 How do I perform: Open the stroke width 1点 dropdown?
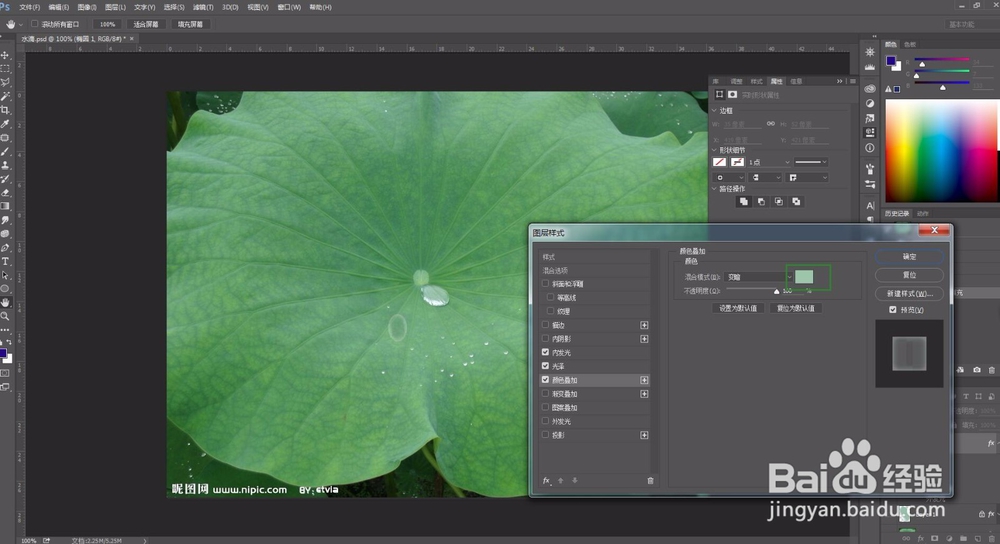pyautogui.click(x=768, y=163)
